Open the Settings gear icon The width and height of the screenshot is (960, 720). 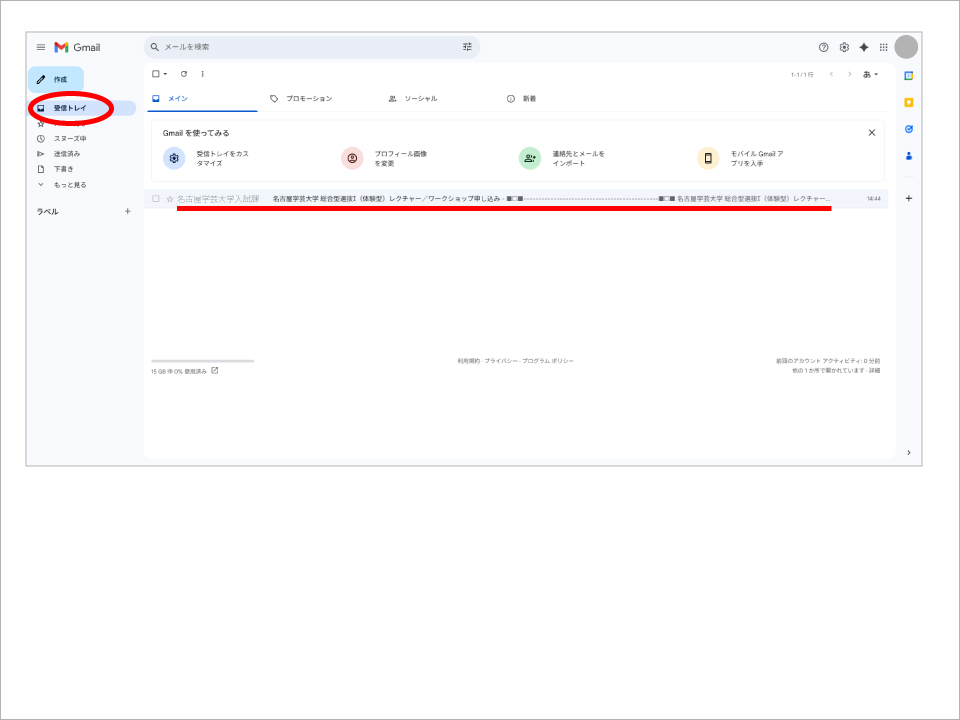tap(844, 47)
